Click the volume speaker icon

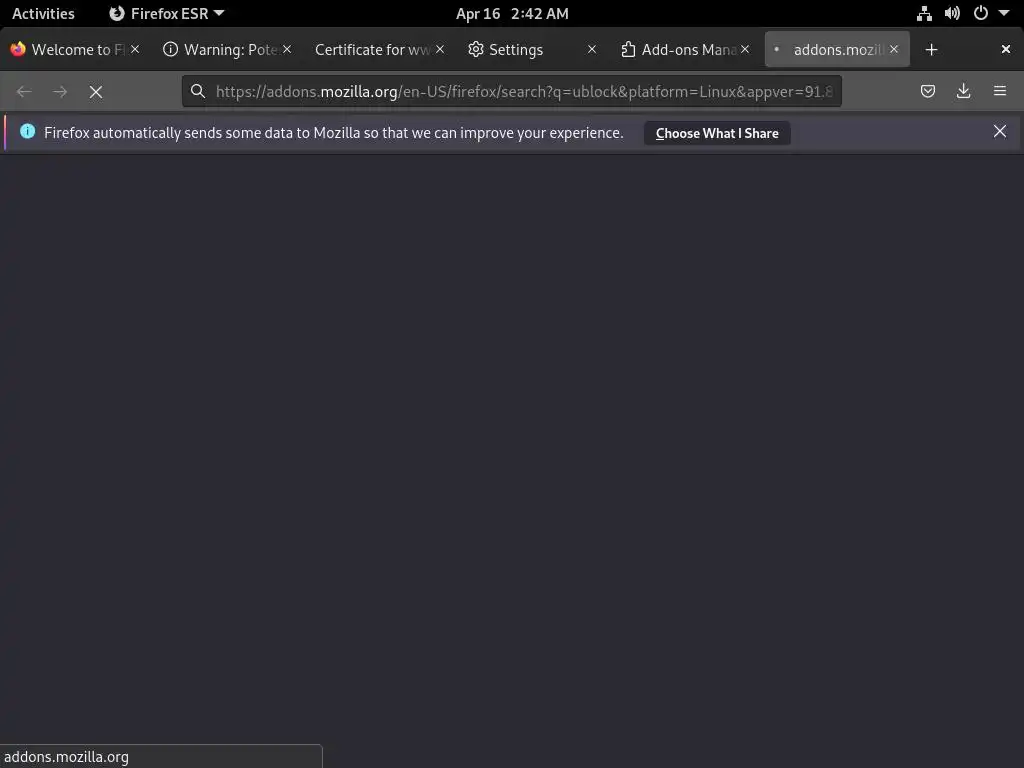952,14
